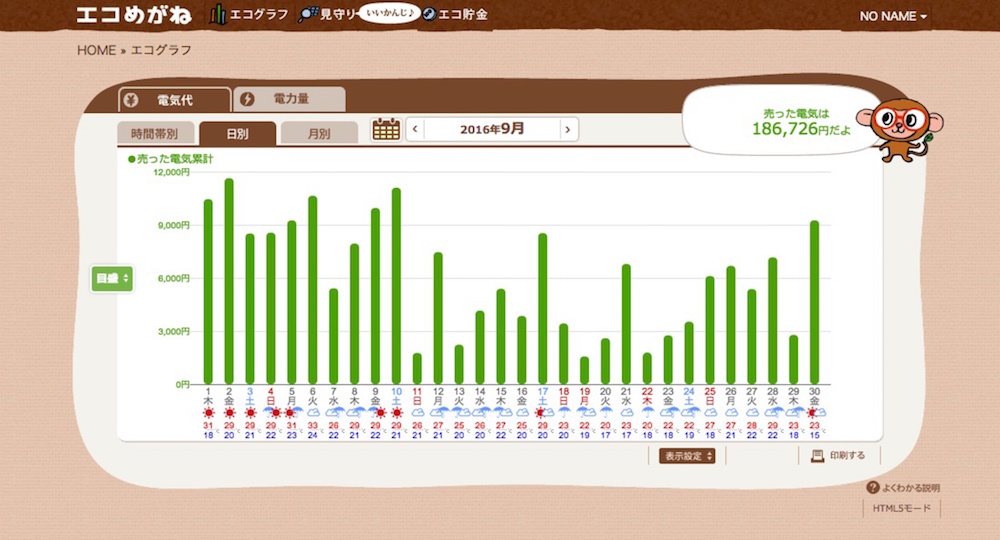Open 見守り in the top navigation
The height and width of the screenshot is (540, 1000).
click(x=327, y=15)
